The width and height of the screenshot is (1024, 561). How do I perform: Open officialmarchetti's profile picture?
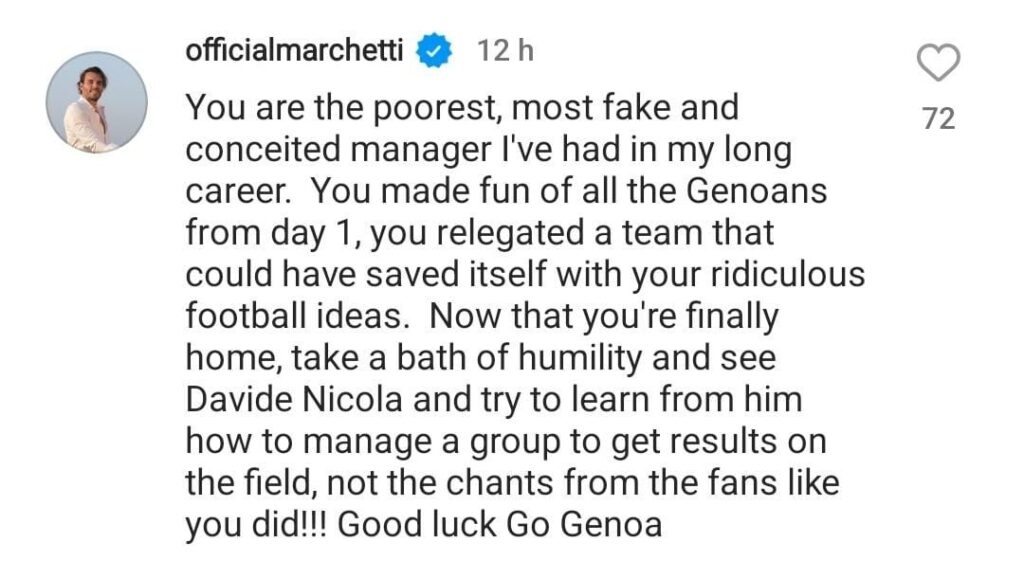click(x=97, y=102)
